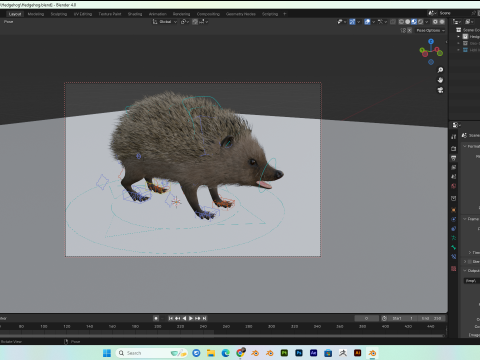Click the output path field in properties
Image resolution: width=480 pixels, height=360 pixels.
472,281
